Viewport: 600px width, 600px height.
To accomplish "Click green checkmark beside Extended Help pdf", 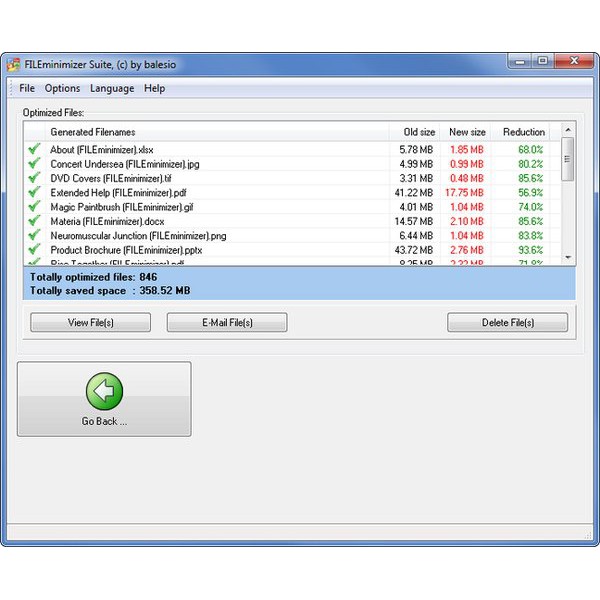I will tap(34, 192).
